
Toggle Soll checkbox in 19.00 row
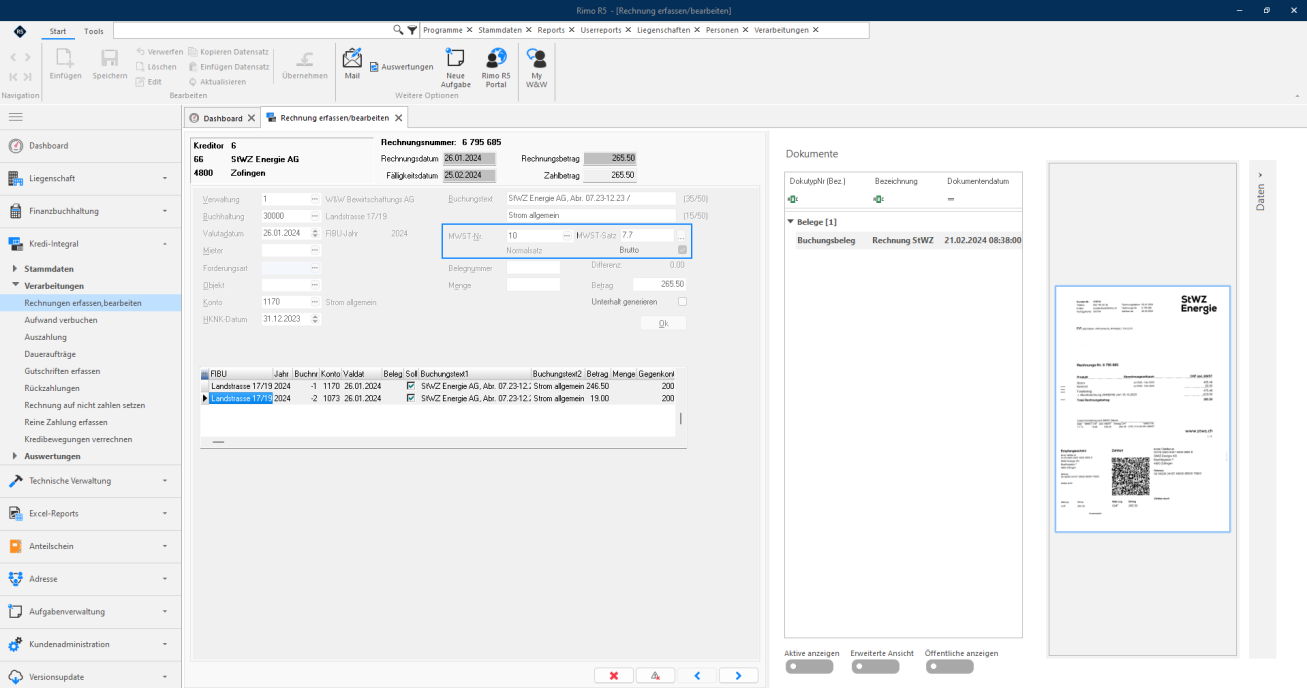(x=410, y=398)
